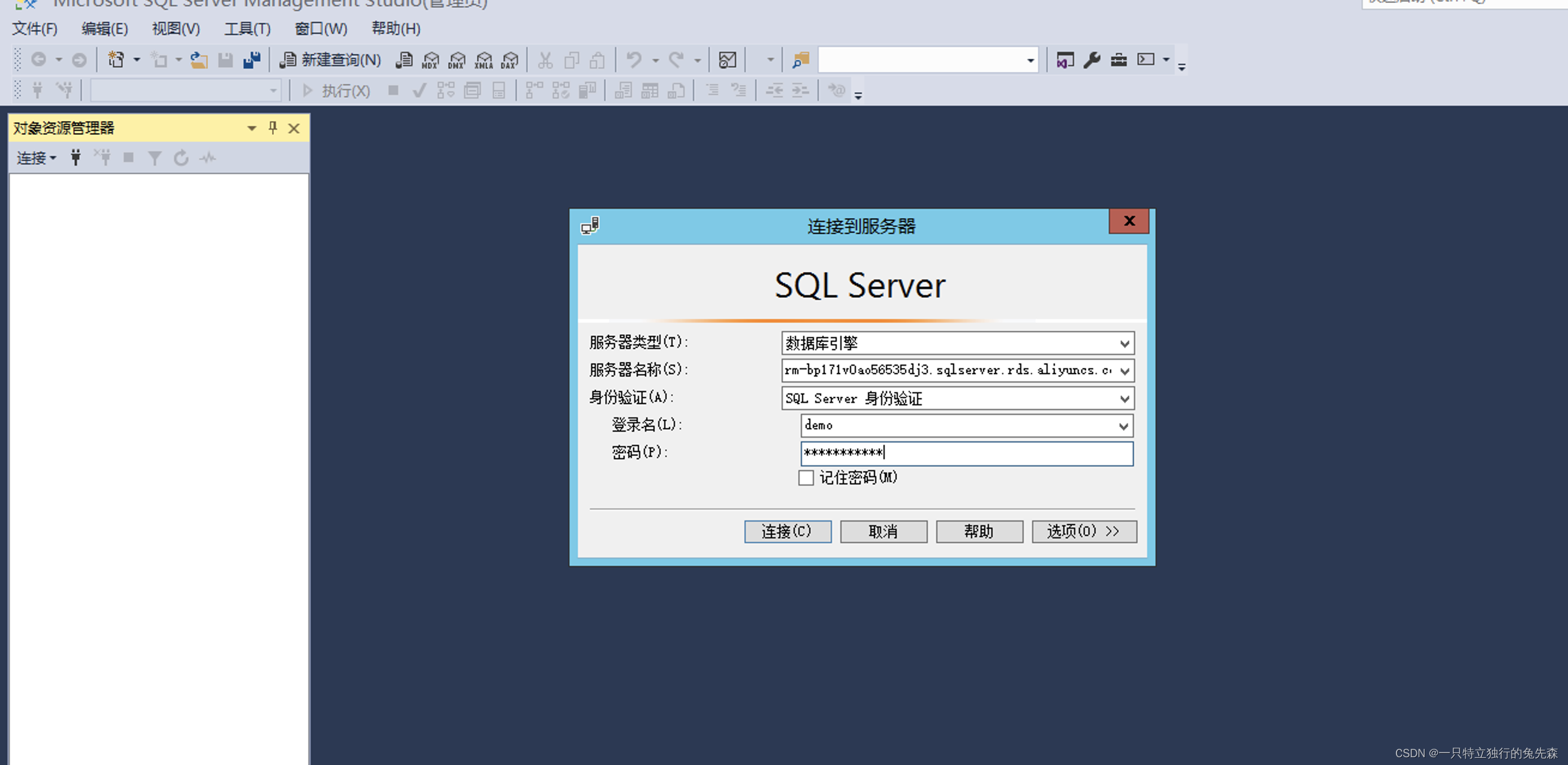Open the XMLA query icon
The width and height of the screenshot is (1568, 765).
pyautogui.click(x=483, y=60)
